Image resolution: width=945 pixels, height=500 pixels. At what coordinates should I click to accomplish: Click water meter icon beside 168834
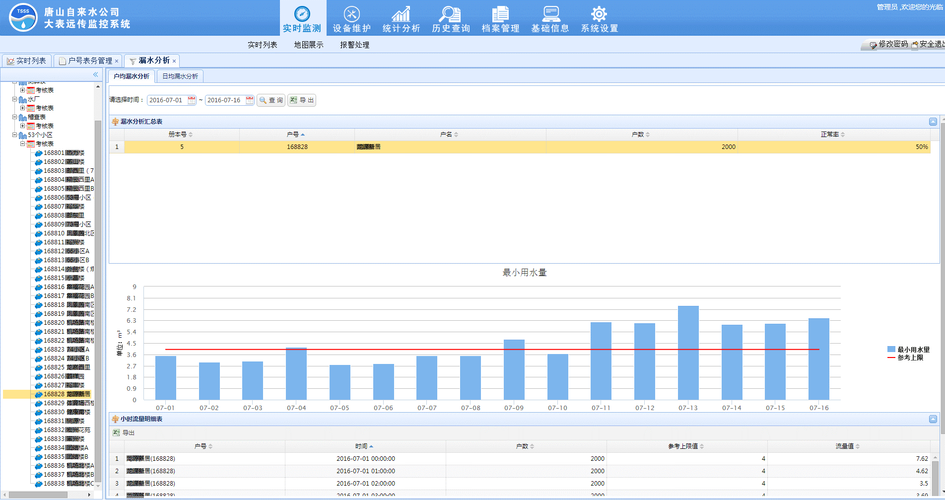pos(39,448)
